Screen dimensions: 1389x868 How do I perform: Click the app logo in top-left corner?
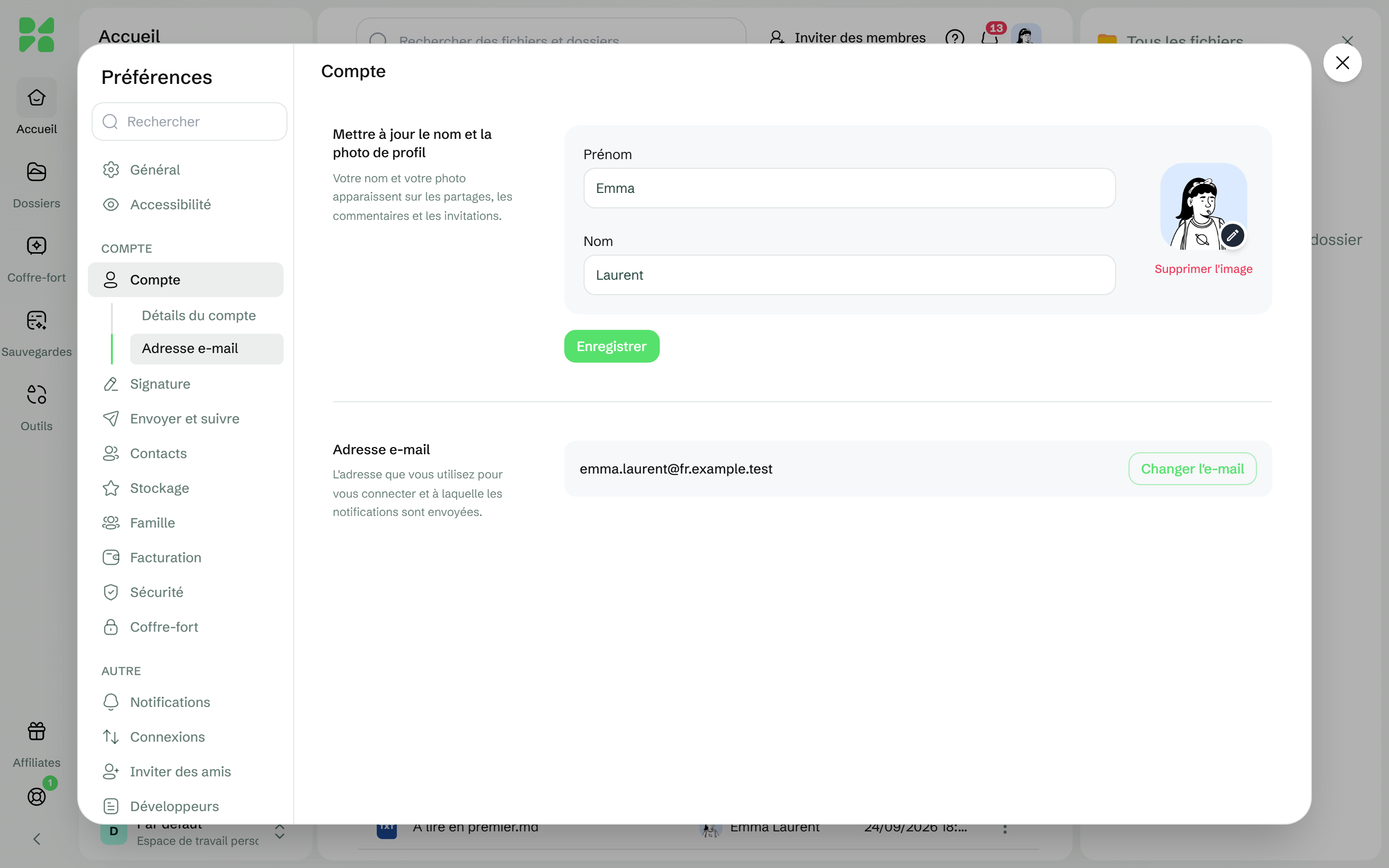pyautogui.click(x=36, y=34)
